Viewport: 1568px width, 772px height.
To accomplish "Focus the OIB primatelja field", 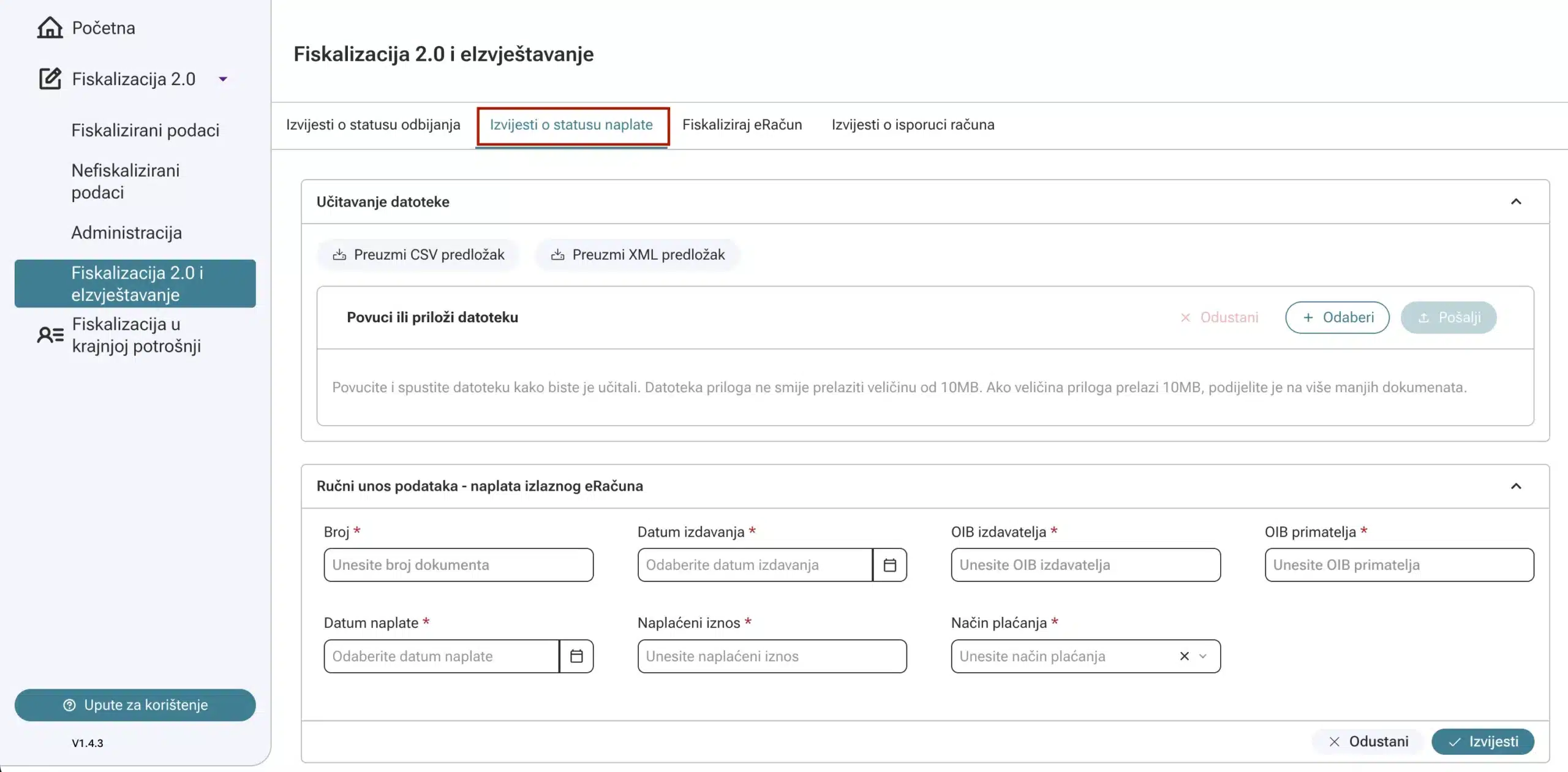I will click(x=1400, y=565).
